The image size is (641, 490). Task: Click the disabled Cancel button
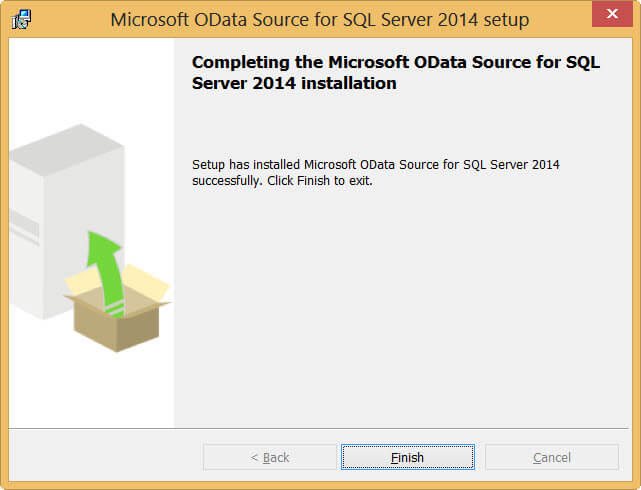click(552, 457)
